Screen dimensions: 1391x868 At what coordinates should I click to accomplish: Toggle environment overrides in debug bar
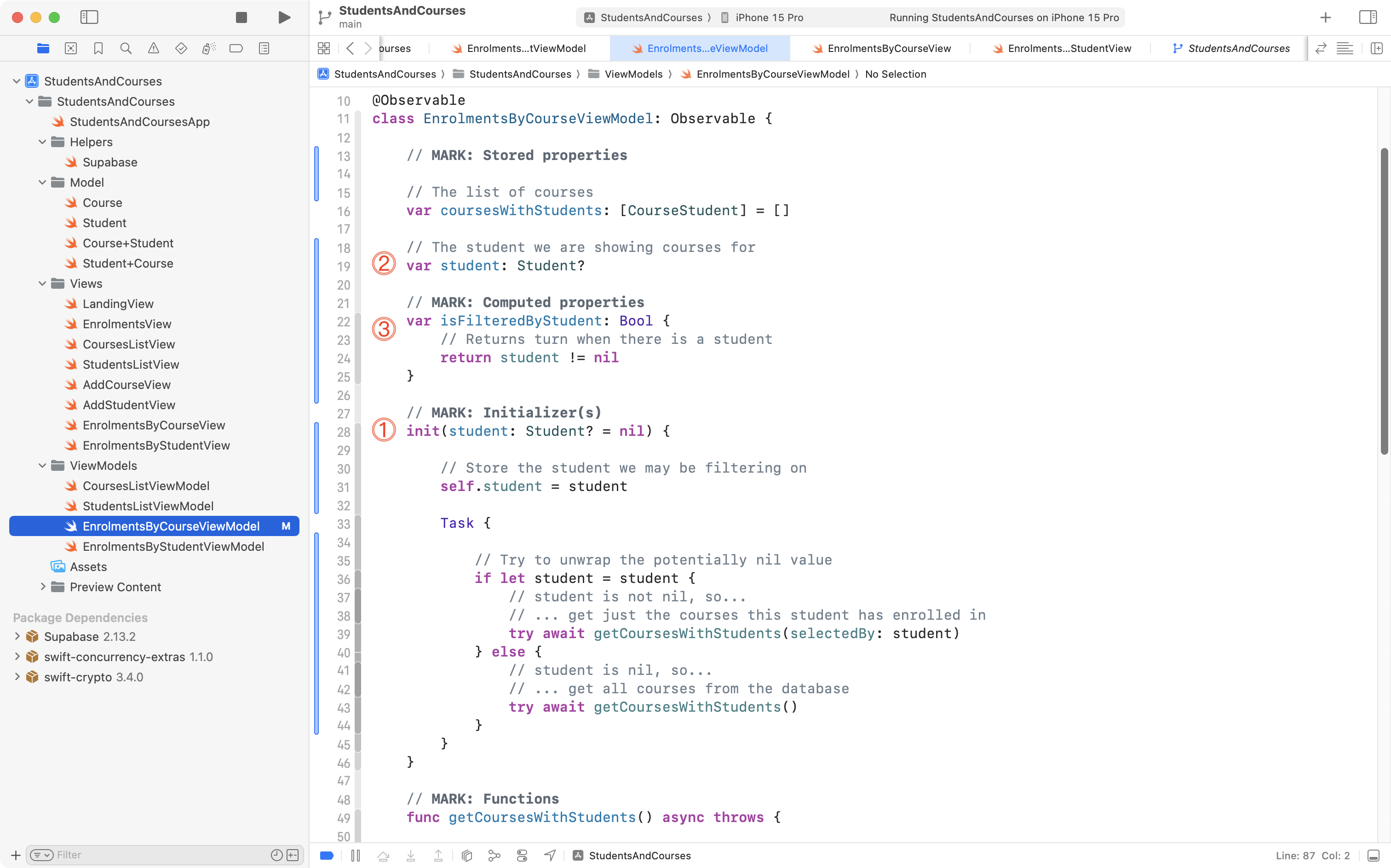[x=522, y=856]
